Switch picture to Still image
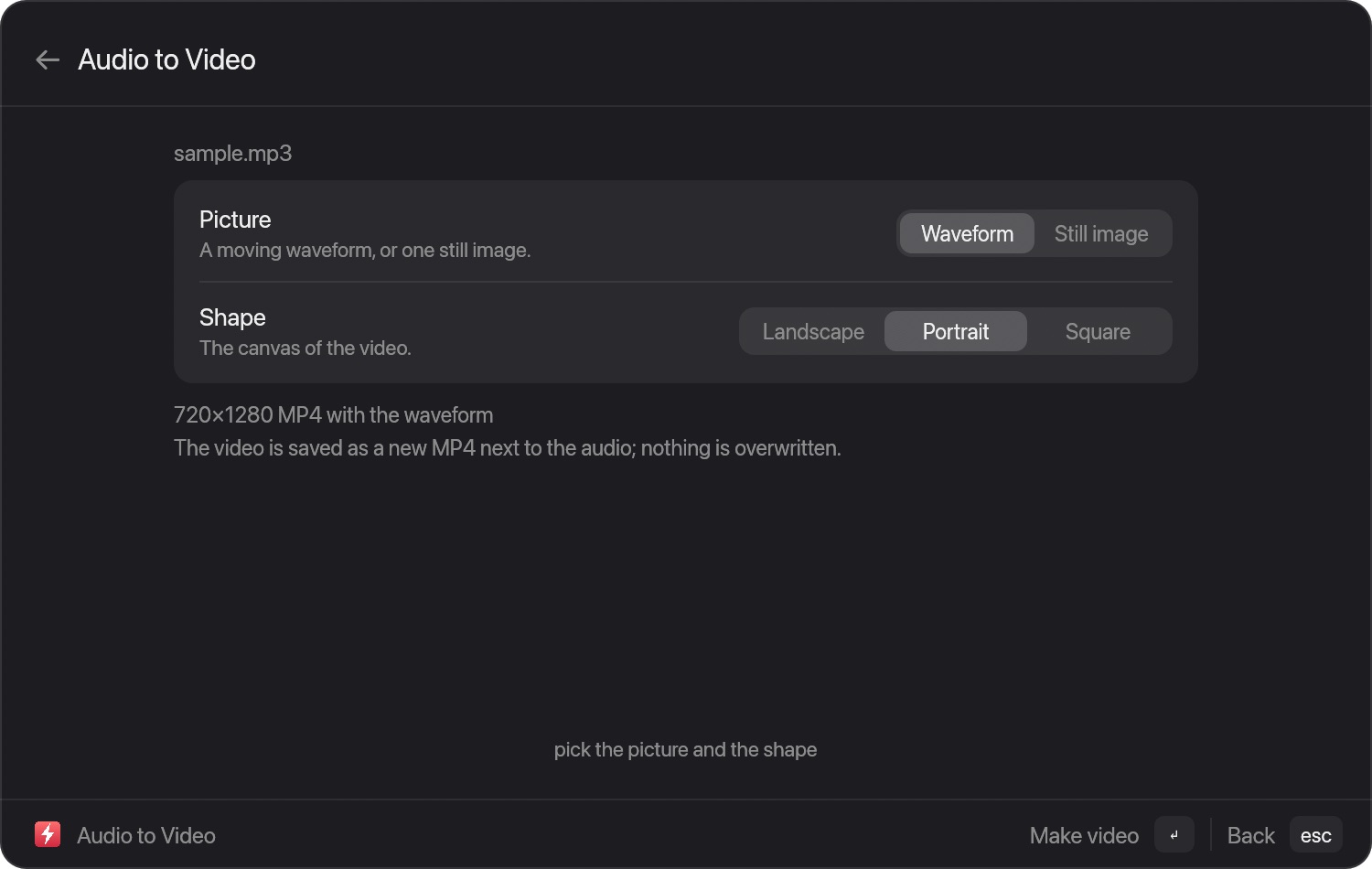 (1101, 233)
